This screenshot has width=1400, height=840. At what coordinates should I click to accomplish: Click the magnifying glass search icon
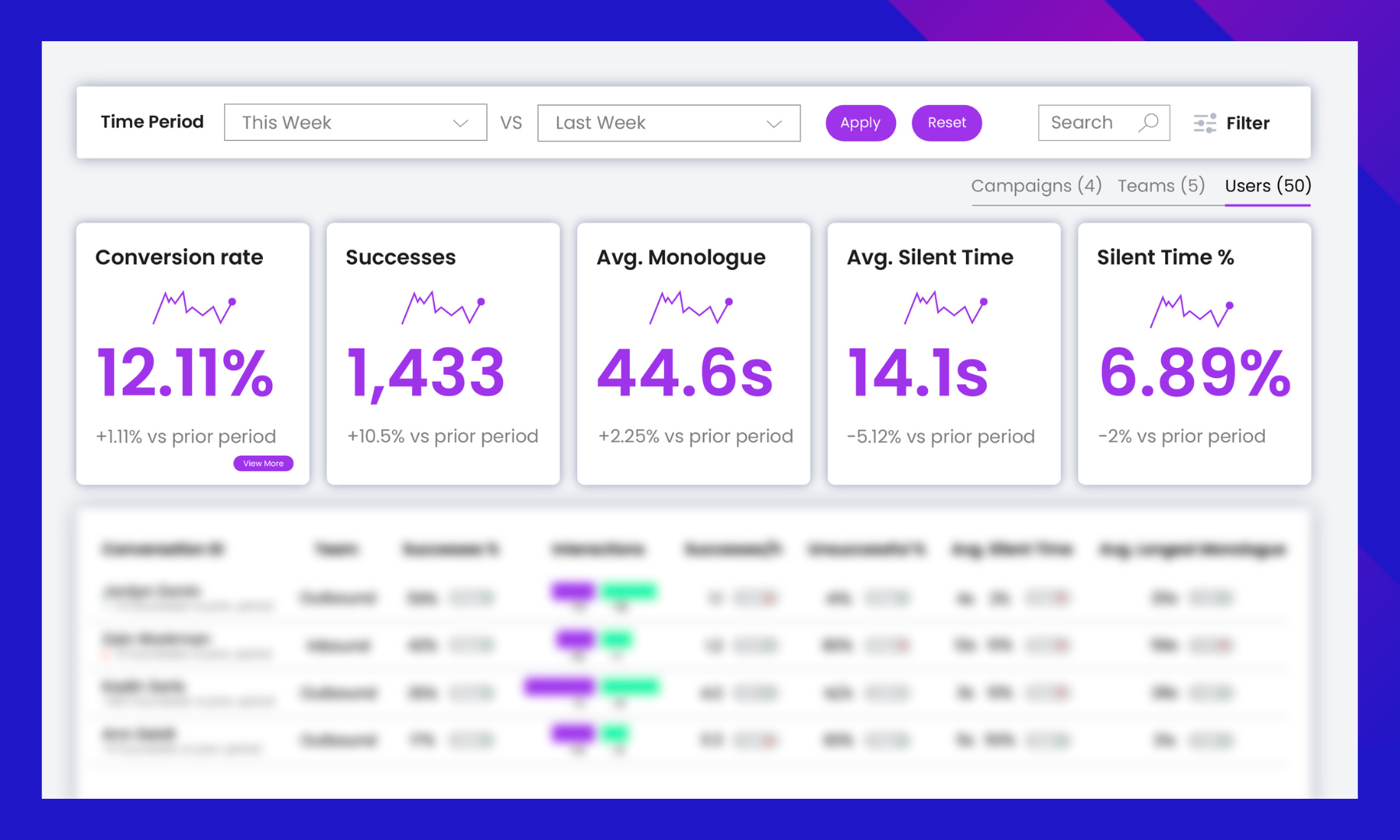tap(1149, 123)
